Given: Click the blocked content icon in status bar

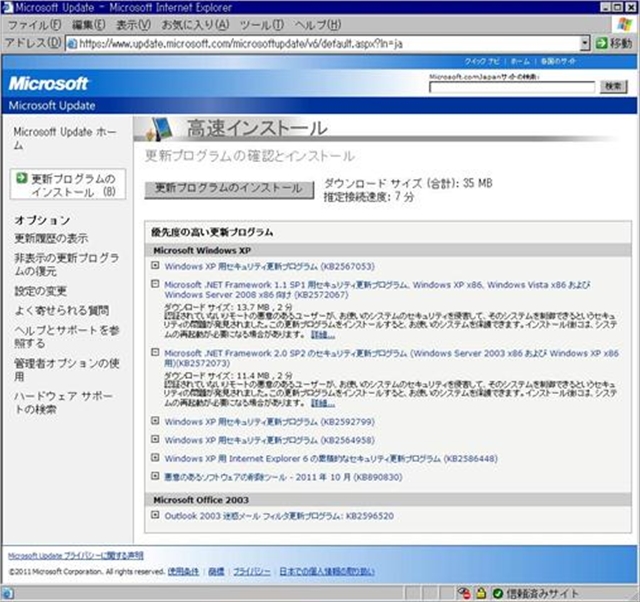Looking at the screenshot, I should [x=464, y=593].
